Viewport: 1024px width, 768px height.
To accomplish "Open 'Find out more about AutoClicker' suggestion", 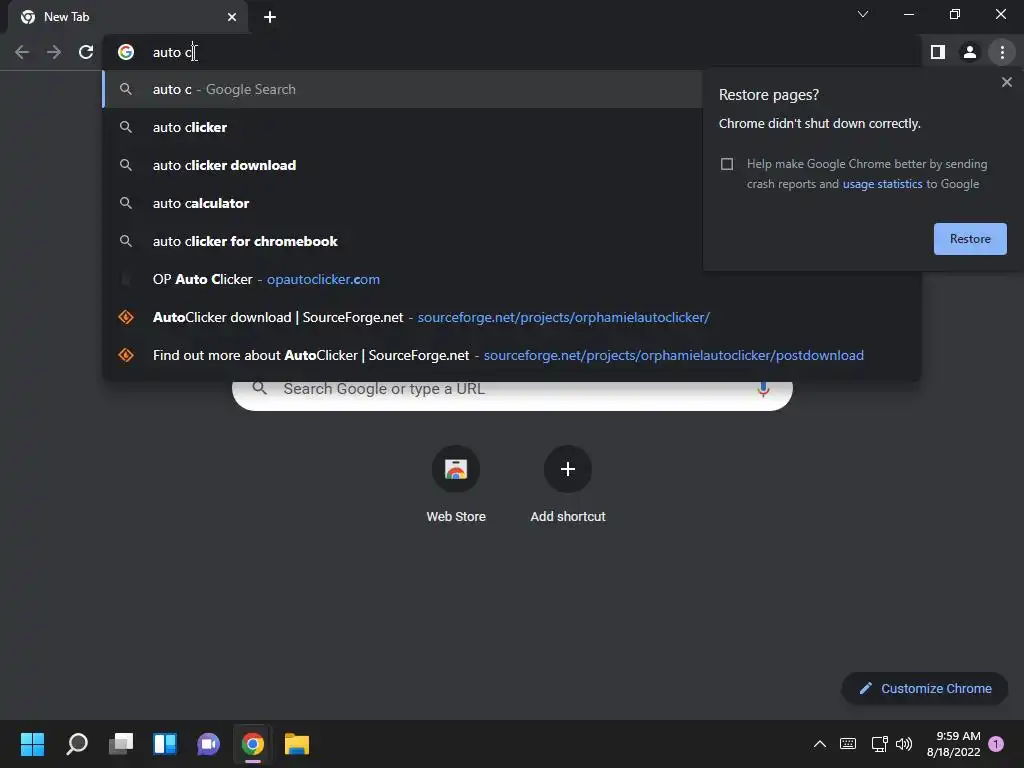I will tap(512, 355).
